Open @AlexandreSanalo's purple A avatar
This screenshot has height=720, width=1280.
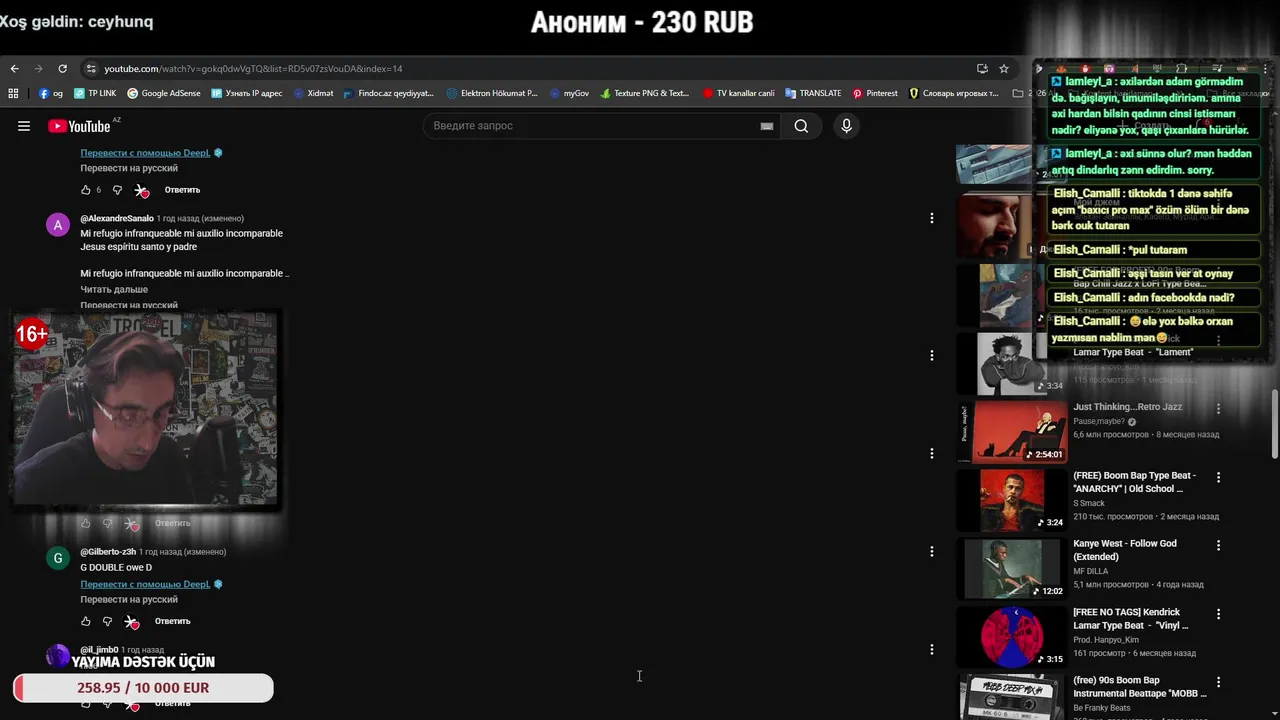[58, 225]
